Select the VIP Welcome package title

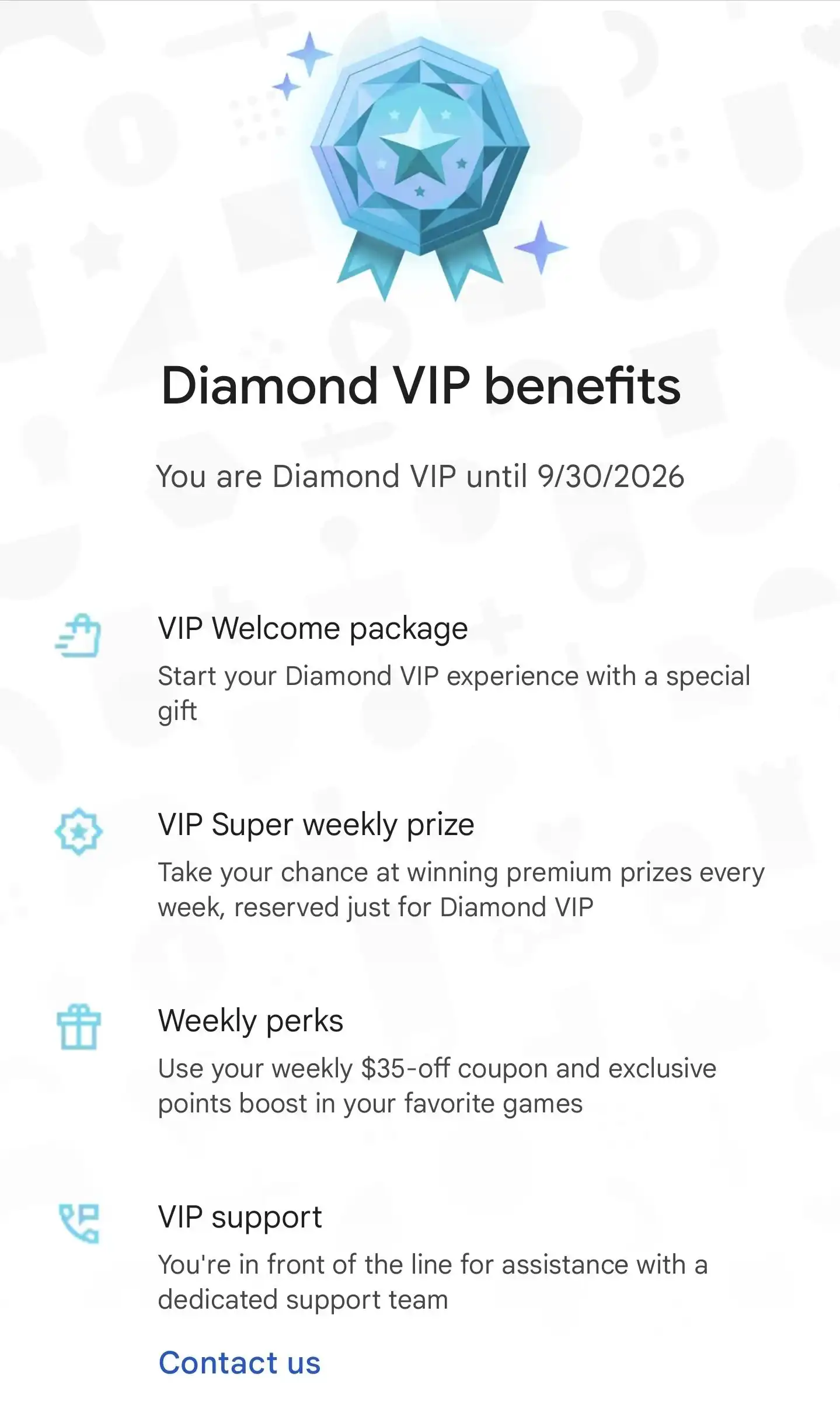click(313, 629)
